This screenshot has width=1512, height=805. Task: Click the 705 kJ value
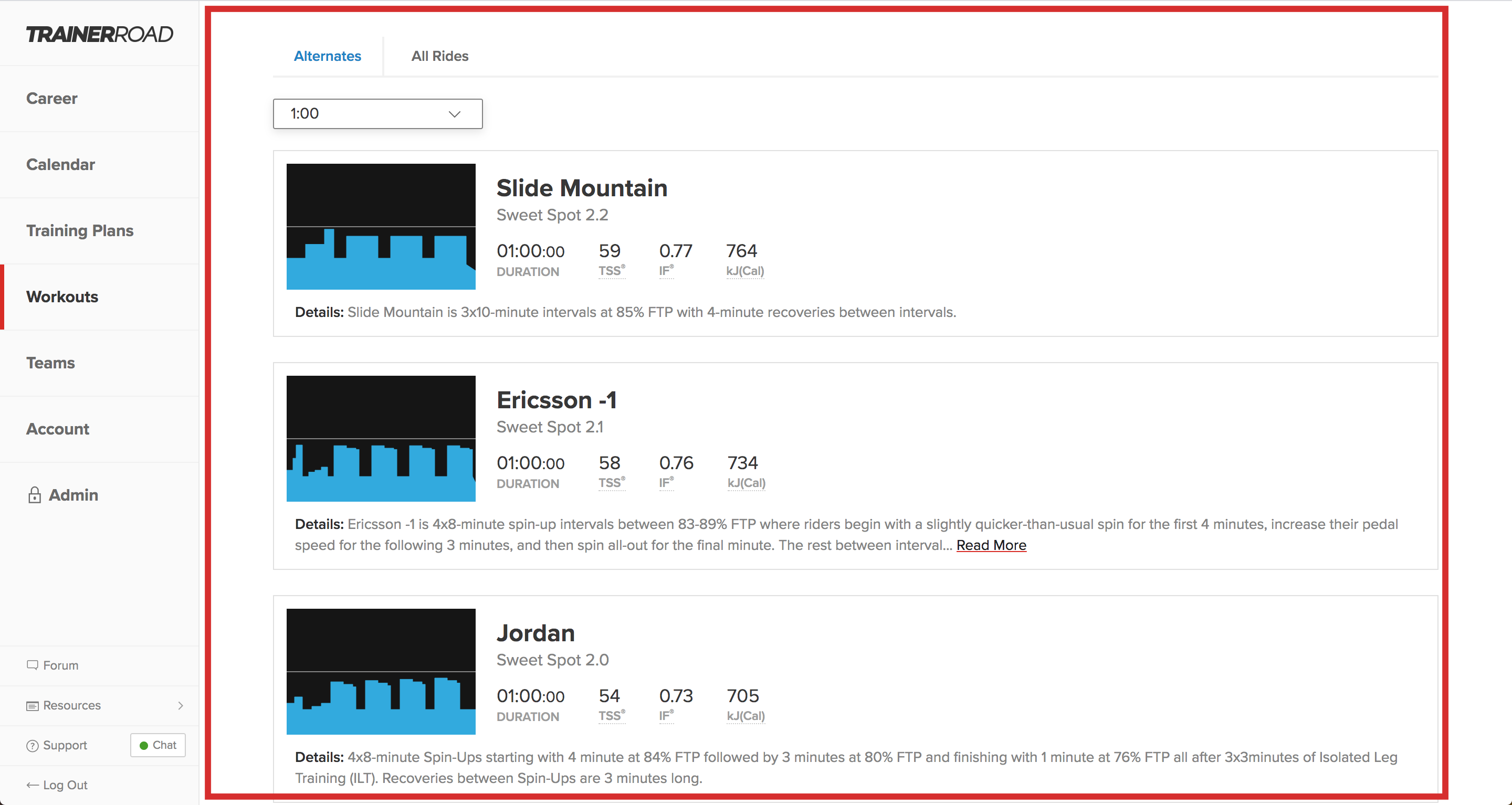(742, 695)
